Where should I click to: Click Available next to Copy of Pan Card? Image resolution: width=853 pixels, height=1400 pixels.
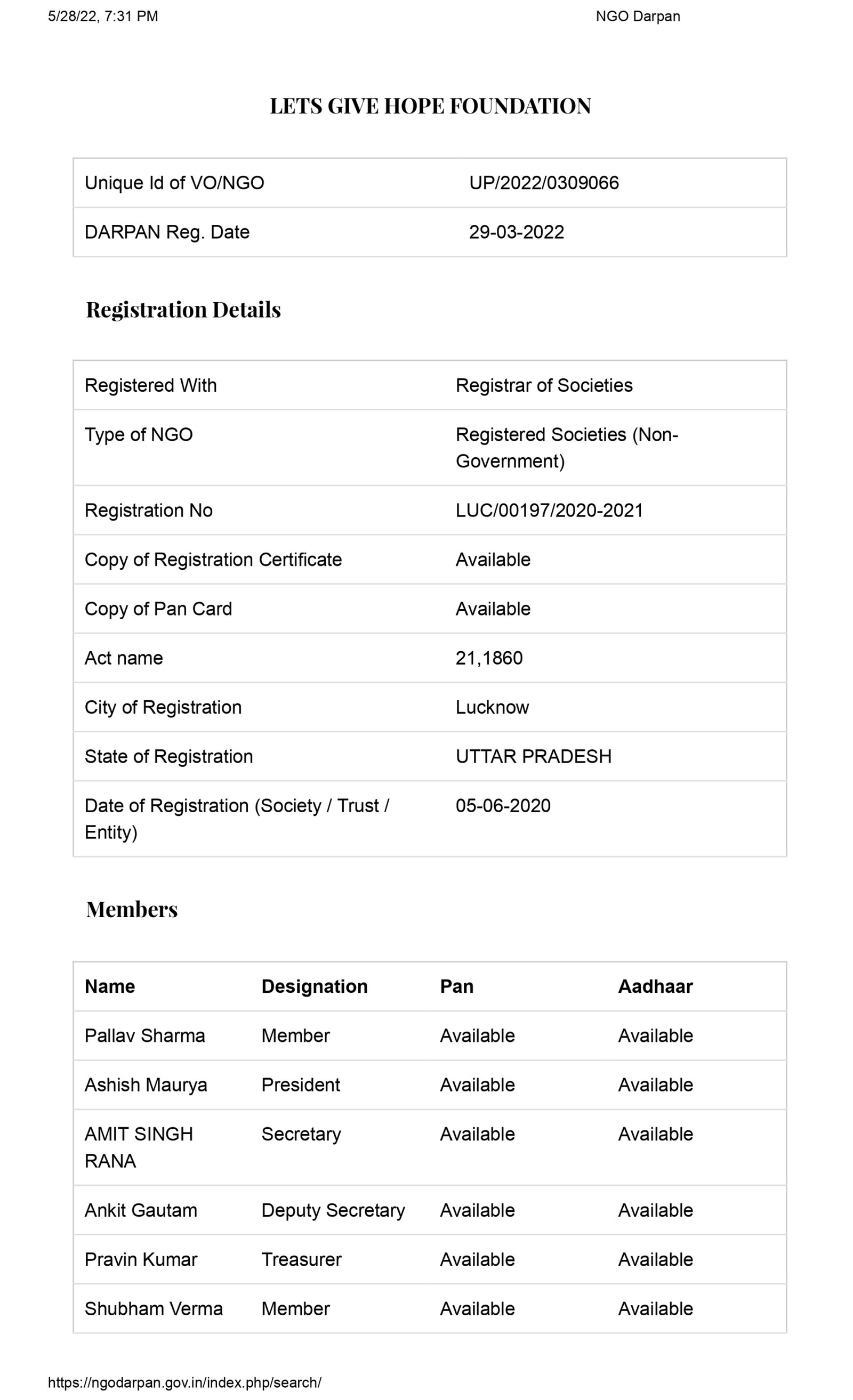[x=493, y=609]
